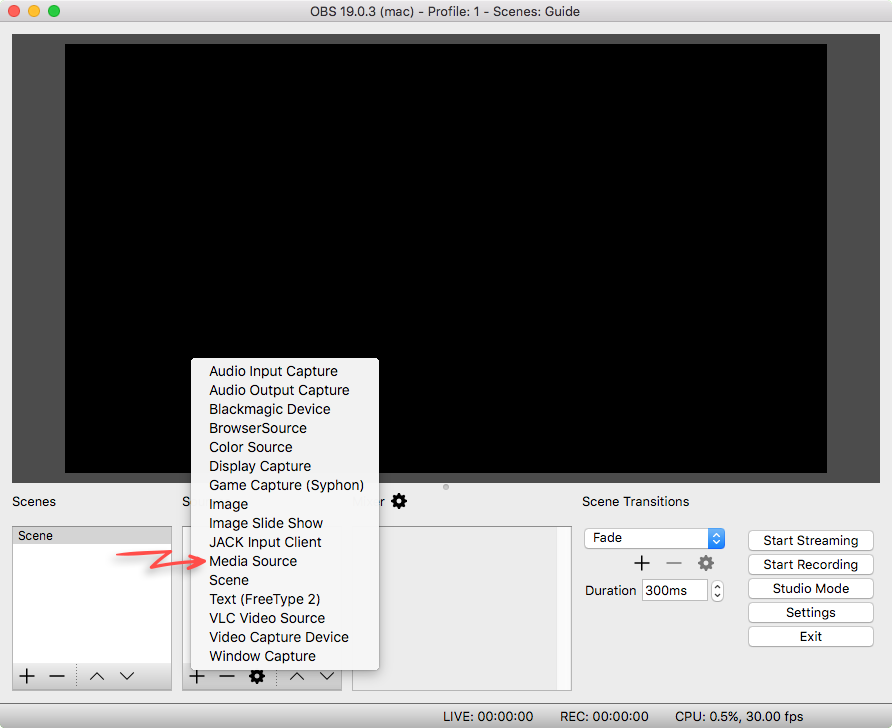Click Start Streaming button
This screenshot has width=892, height=728.
(811, 540)
